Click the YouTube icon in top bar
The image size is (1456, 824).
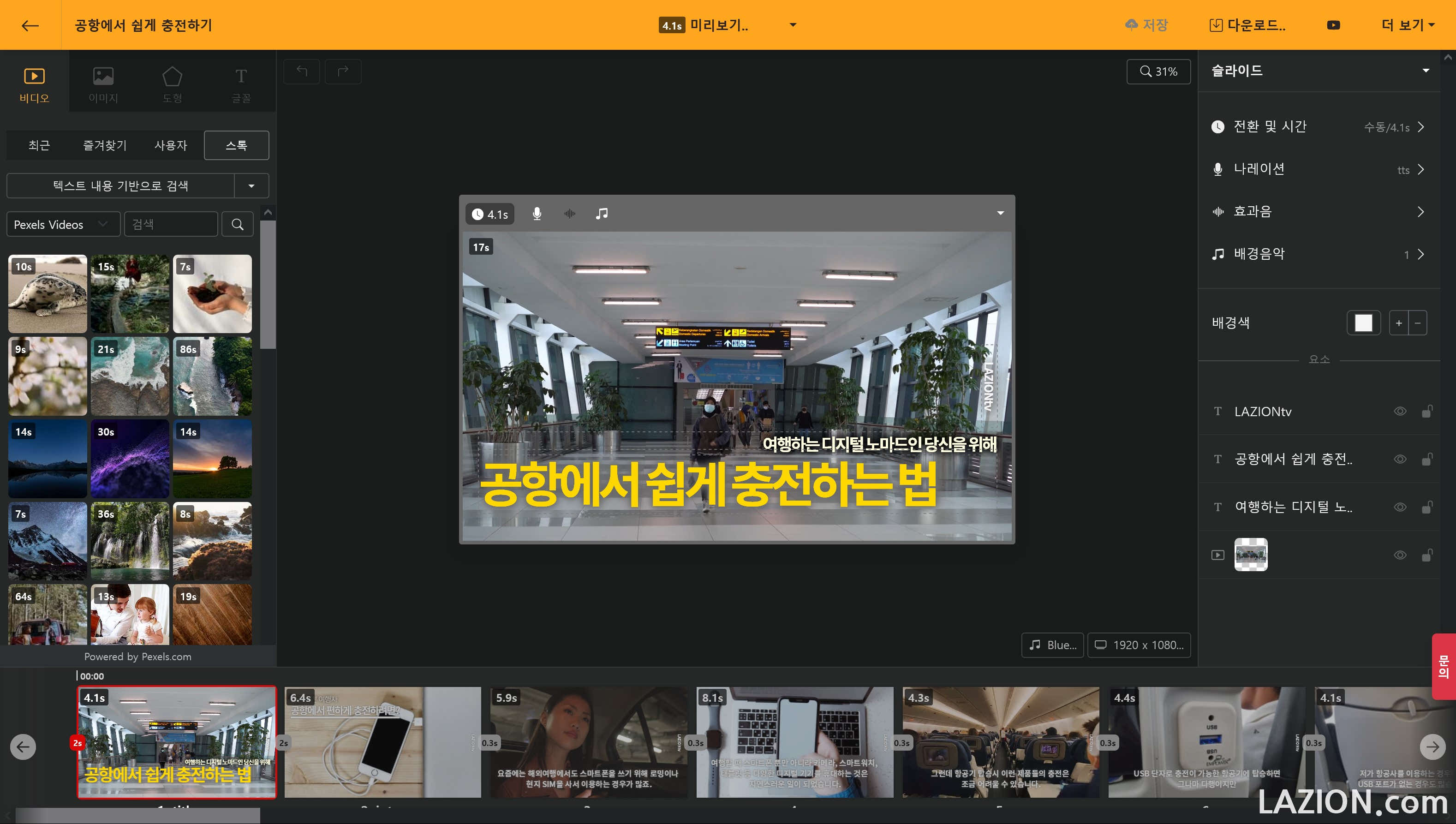tap(1333, 25)
